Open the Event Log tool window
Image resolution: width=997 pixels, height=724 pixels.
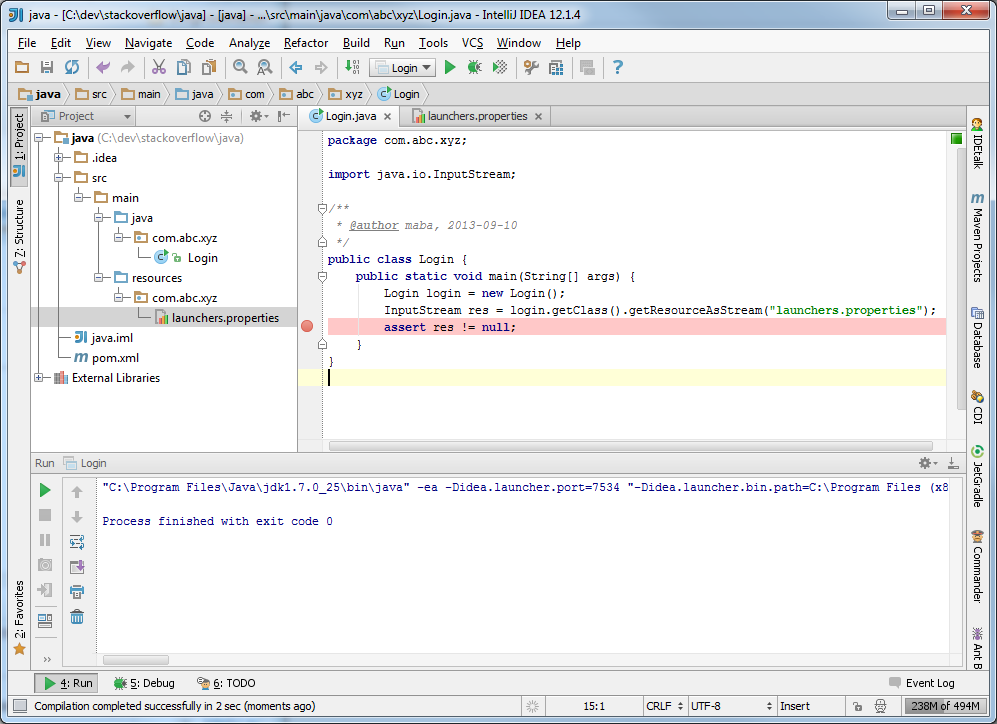[x=921, y=683]
